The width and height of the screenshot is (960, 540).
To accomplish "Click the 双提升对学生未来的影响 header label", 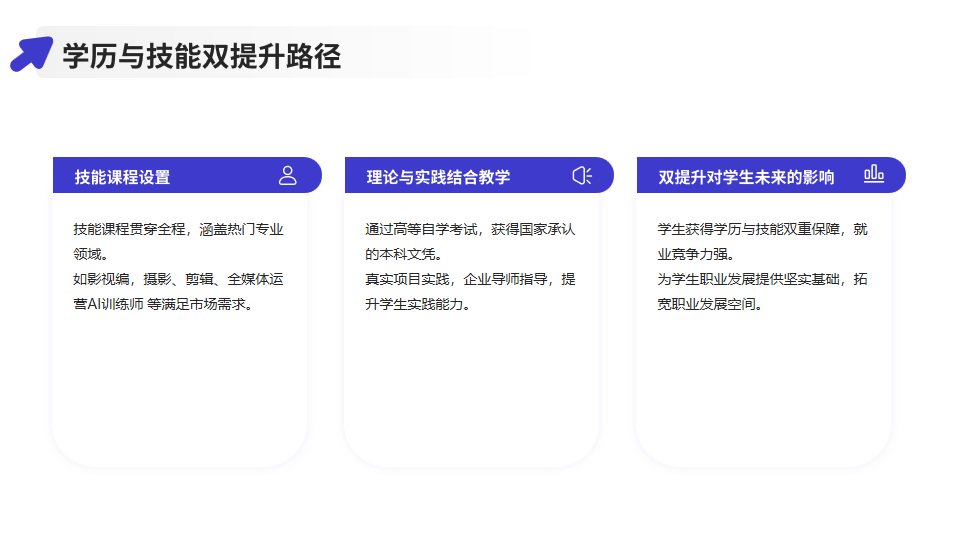I will coord(746,177).
